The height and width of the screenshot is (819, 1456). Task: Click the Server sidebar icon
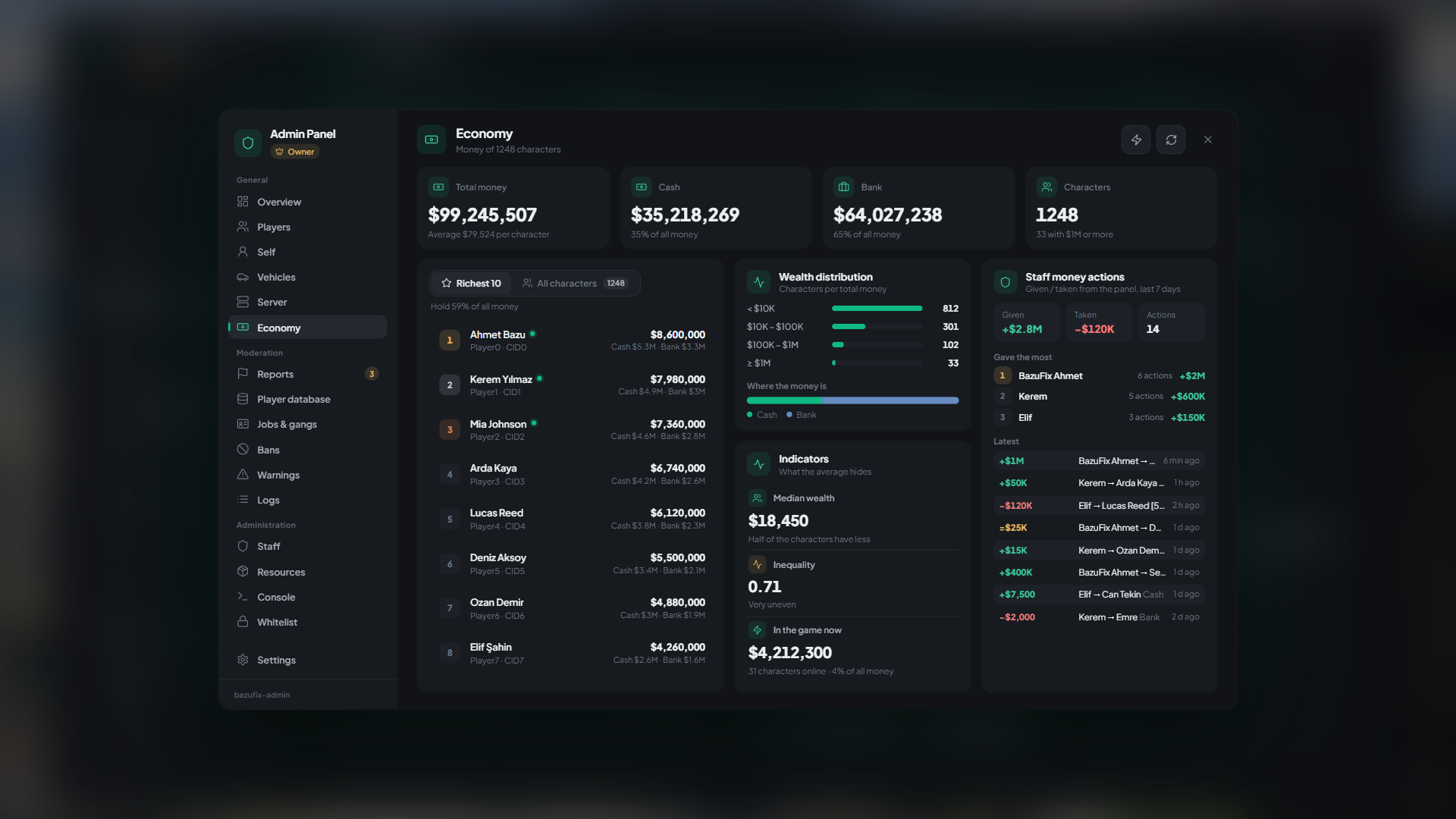click(x=243, y=302)
